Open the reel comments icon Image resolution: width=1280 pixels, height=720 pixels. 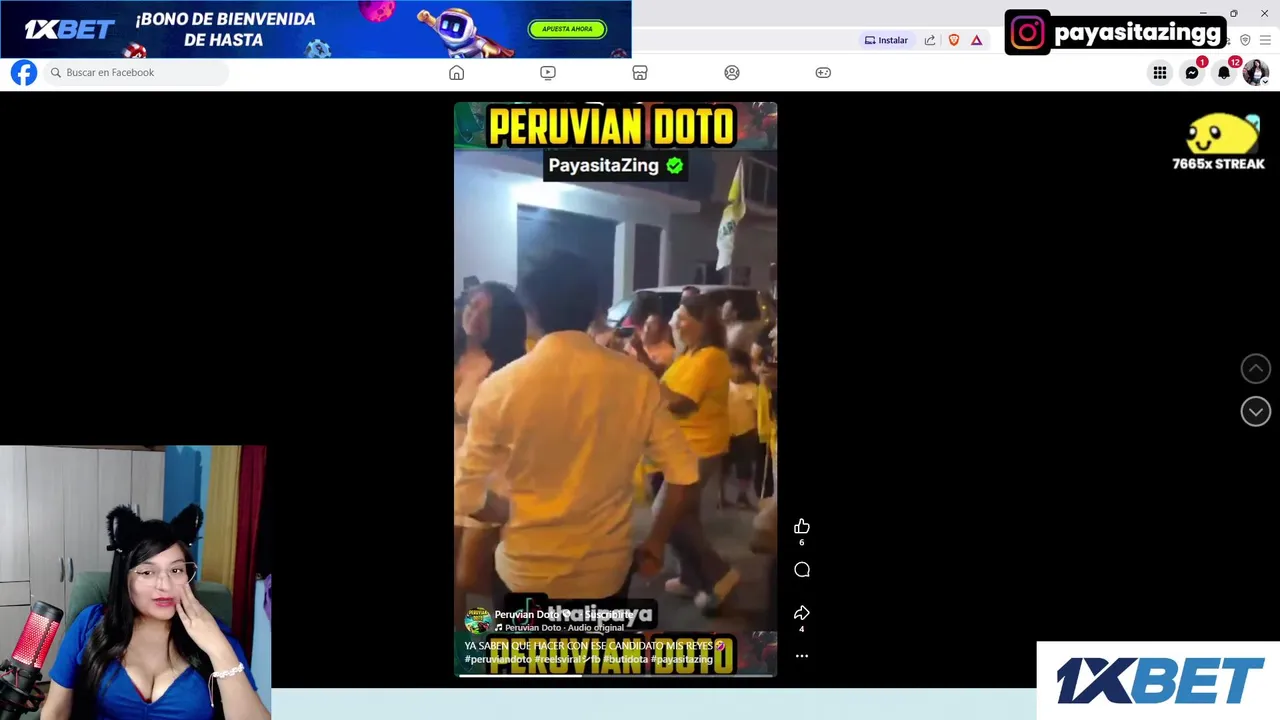pos(801,570)
